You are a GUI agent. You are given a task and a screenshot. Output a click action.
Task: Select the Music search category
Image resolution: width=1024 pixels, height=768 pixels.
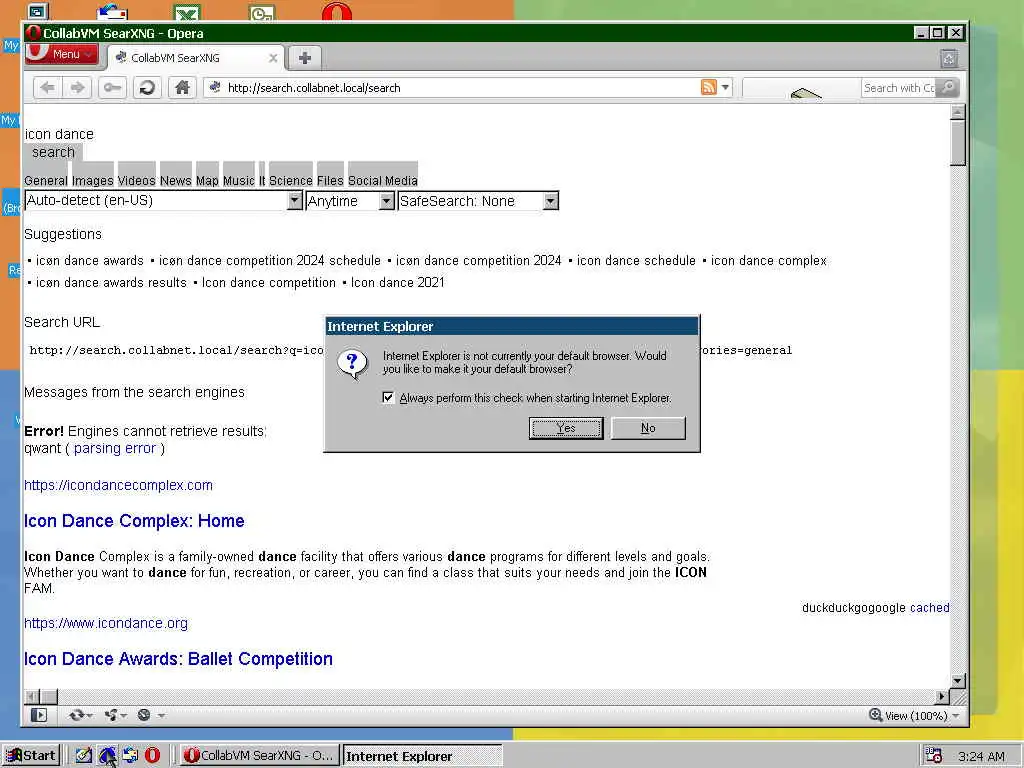(x=238, y=180)
